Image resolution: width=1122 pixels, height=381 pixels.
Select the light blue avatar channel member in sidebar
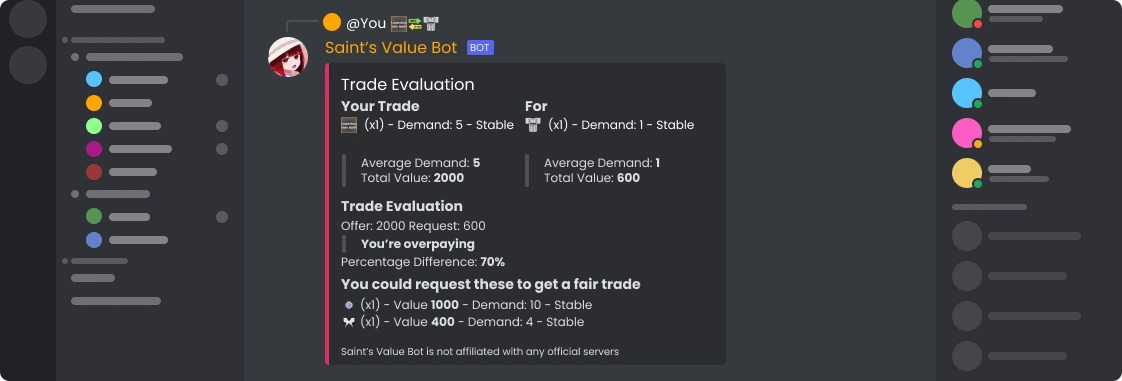[94, 79]
